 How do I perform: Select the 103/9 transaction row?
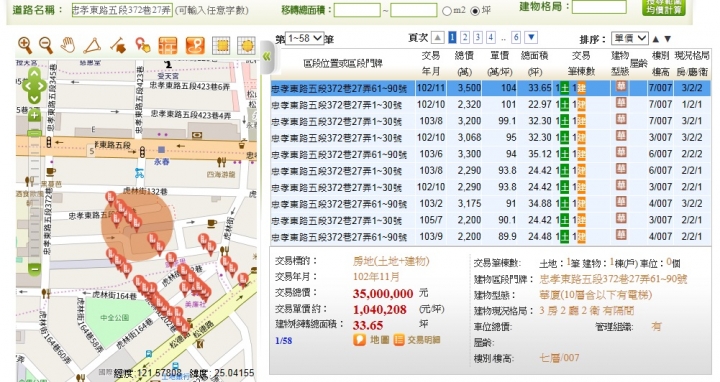(x=490, y=237)
